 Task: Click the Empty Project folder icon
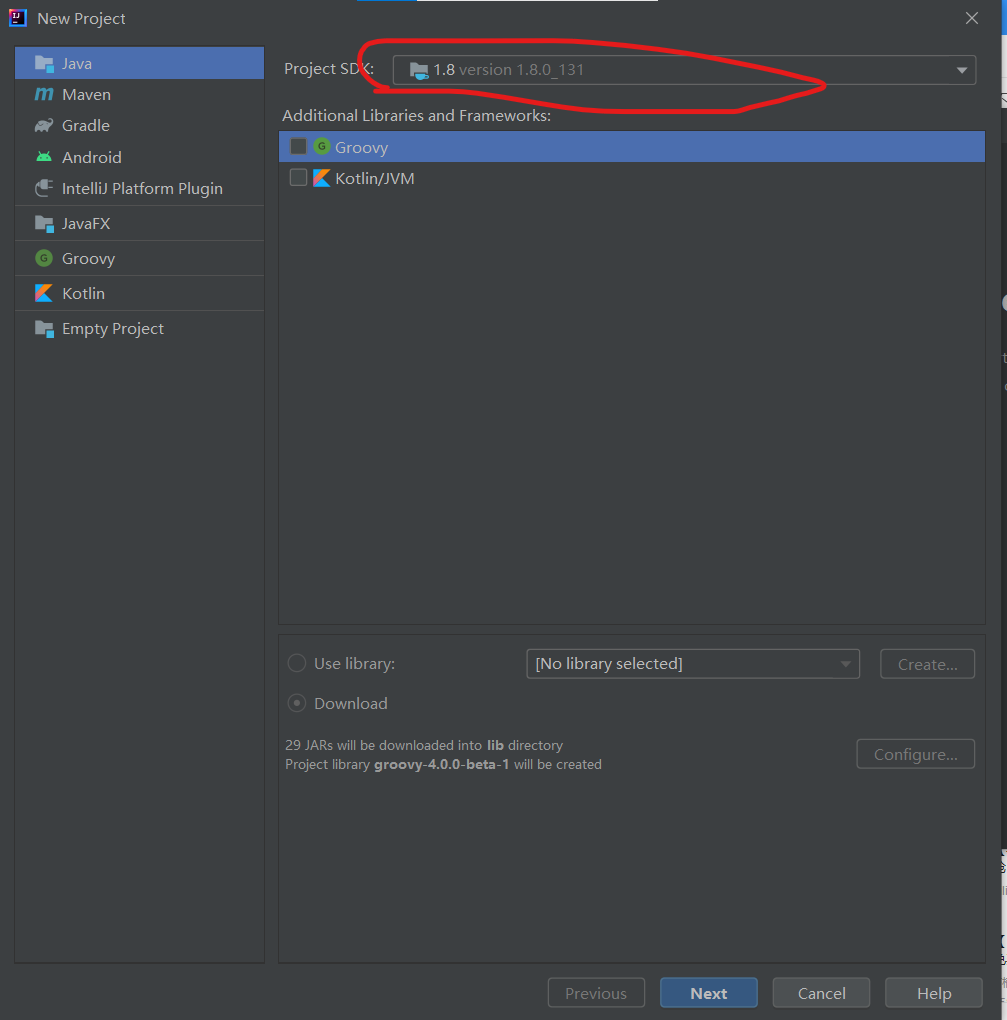click(x=44, y=328)
